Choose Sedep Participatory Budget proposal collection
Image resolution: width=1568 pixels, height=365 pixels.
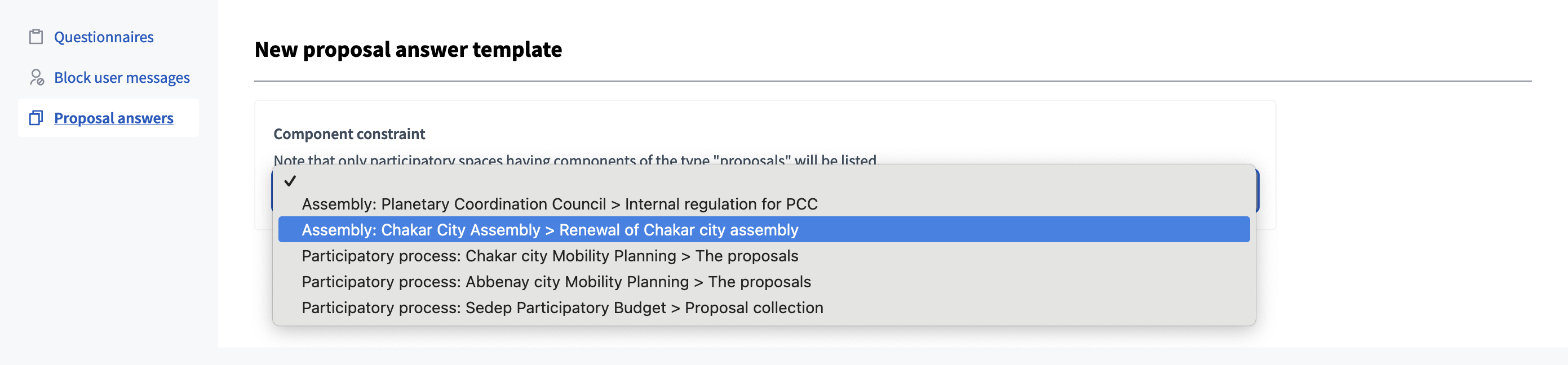pyautogui.click(x=562, y=308)
